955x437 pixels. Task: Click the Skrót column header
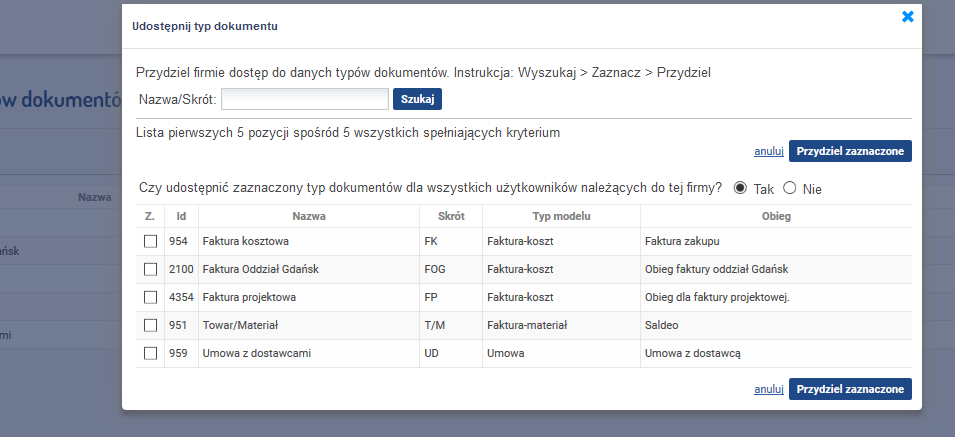pos(451,216)
